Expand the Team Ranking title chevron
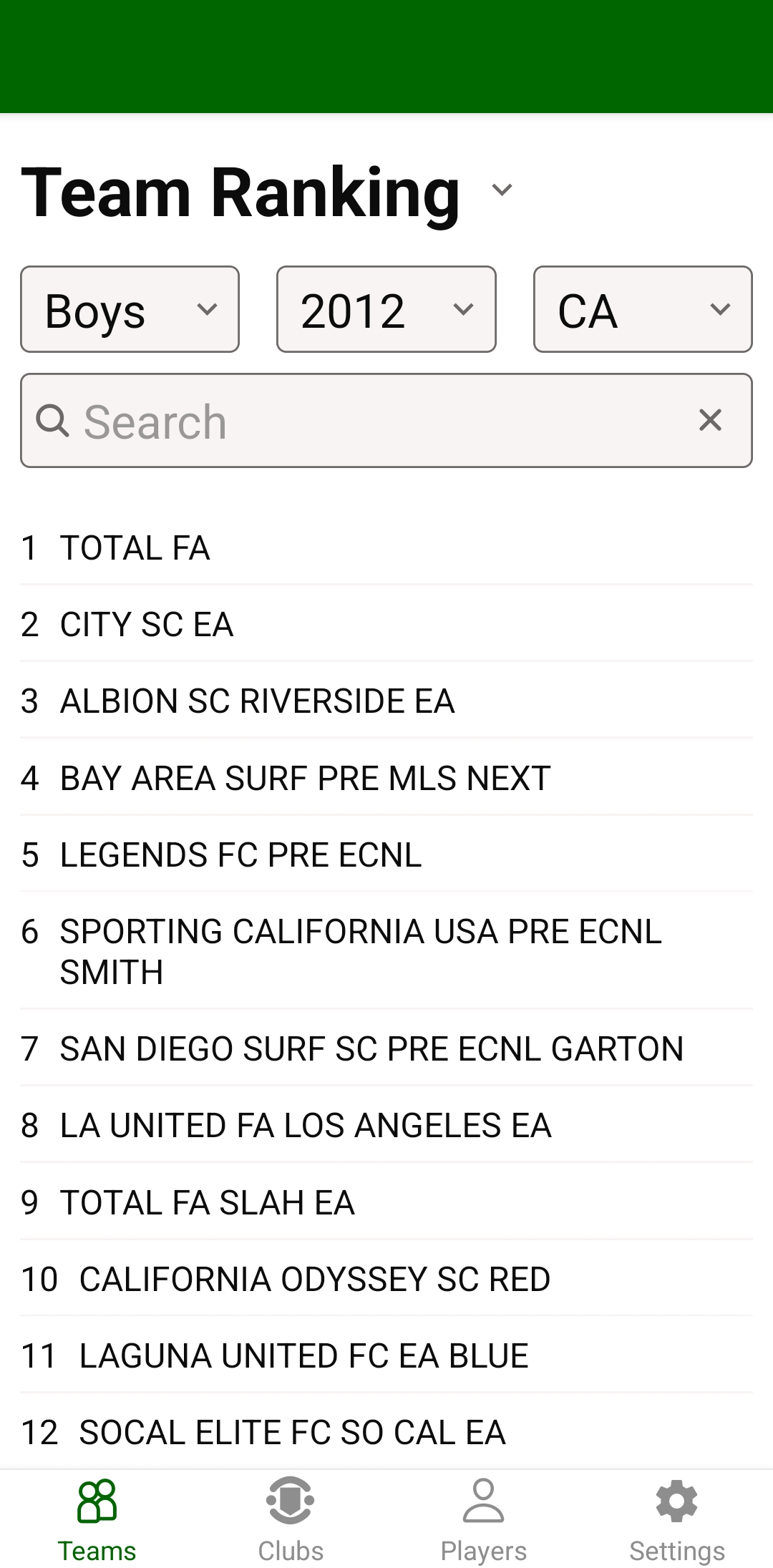This screenshot has height=1568, width=773. click(x=502, y=190)
